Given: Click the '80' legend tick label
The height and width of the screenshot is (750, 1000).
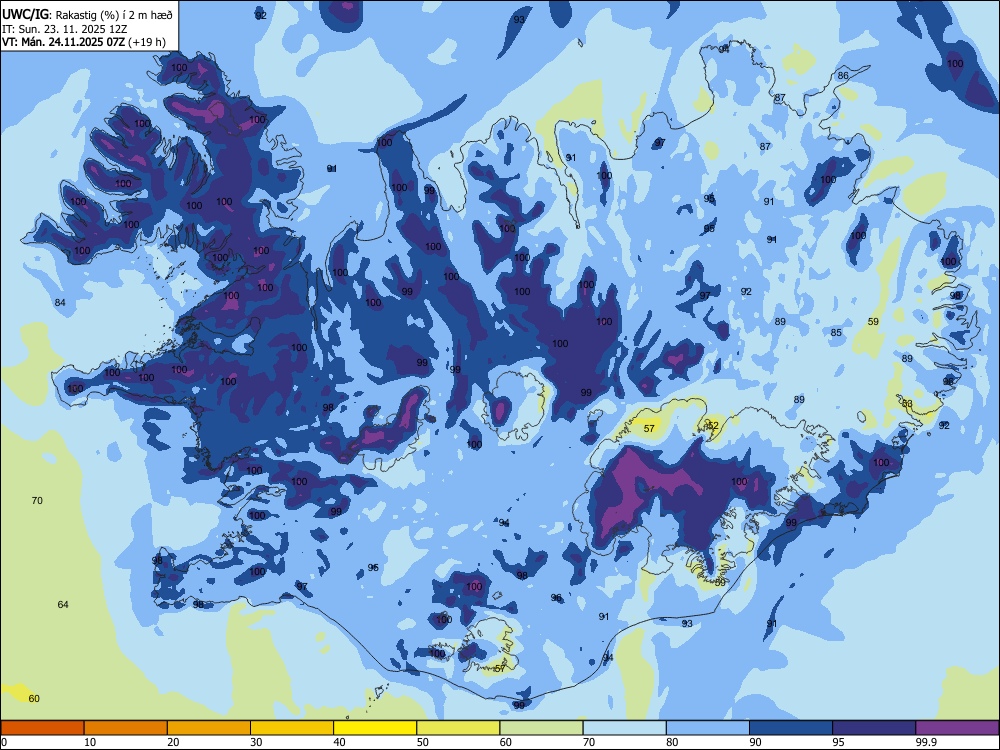Looking at the screenshot, I should [672, 742].
